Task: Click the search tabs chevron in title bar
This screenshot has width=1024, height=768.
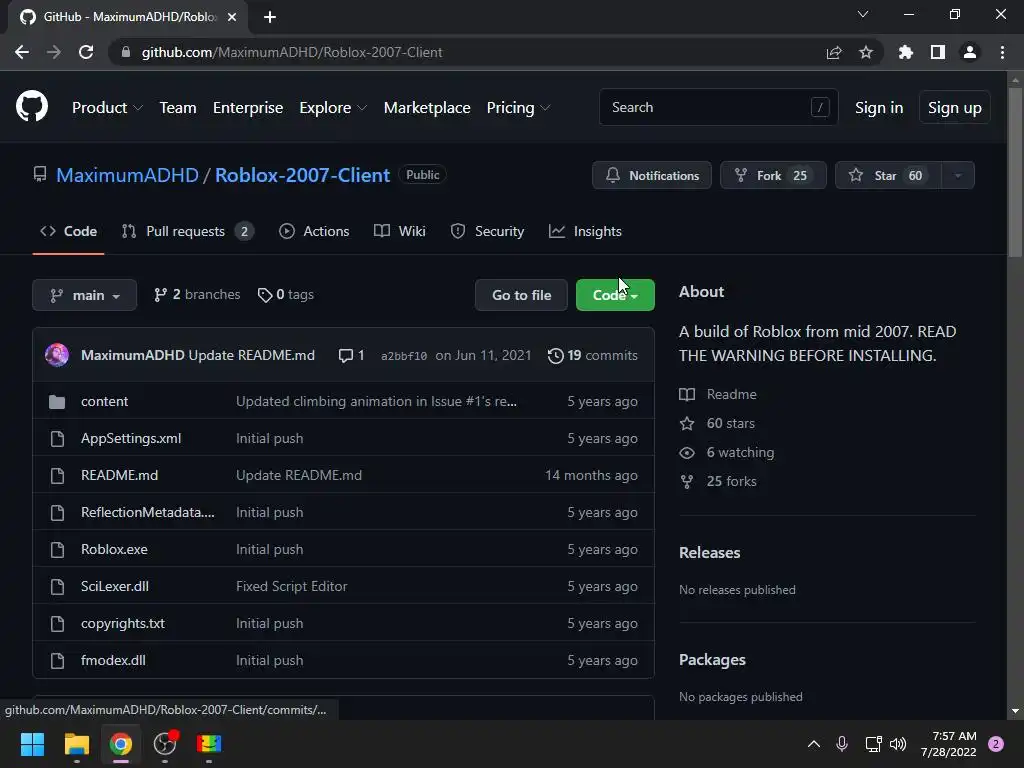Action: tap(863, 14)
